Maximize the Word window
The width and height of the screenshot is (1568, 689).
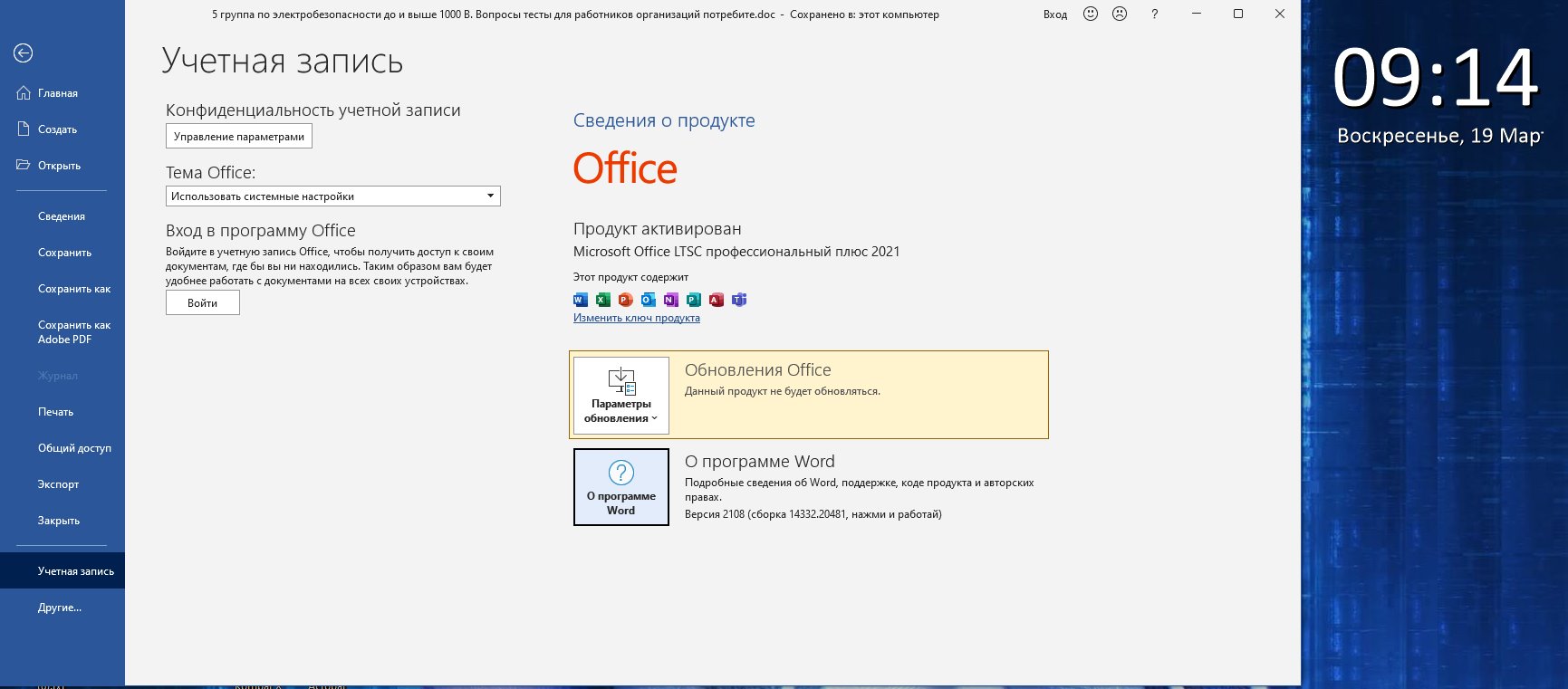click(1238, 14)
